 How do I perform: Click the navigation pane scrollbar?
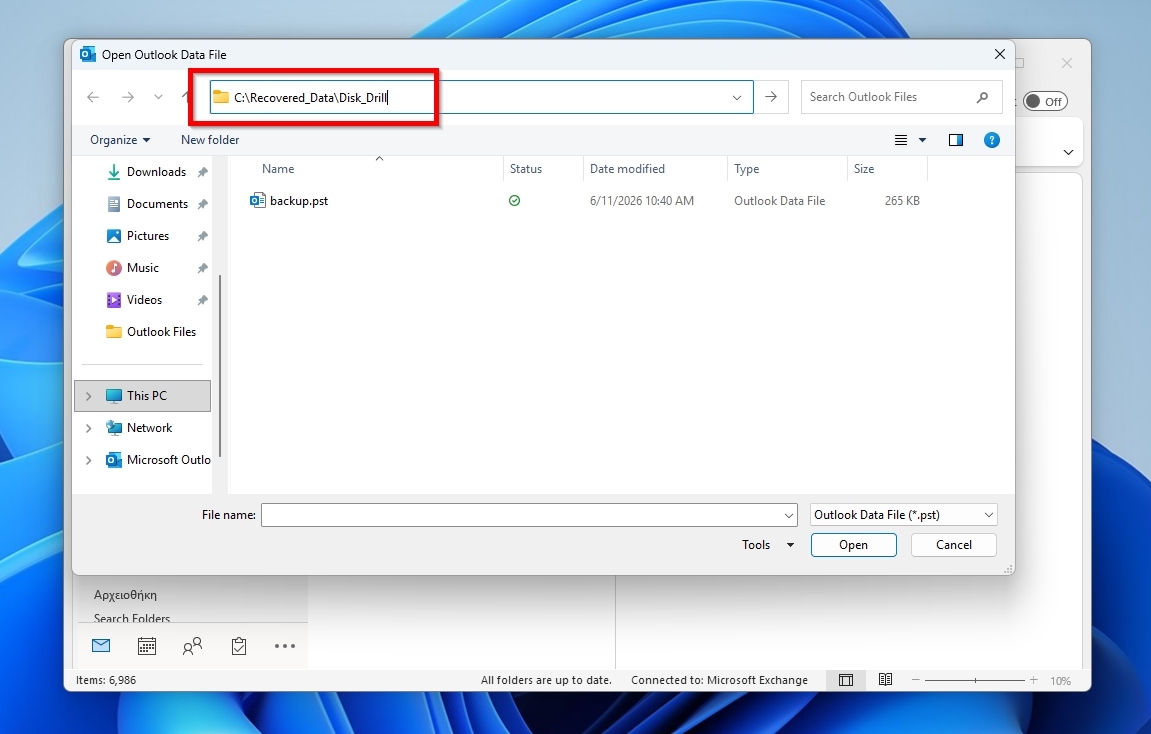tap(219, 367)
